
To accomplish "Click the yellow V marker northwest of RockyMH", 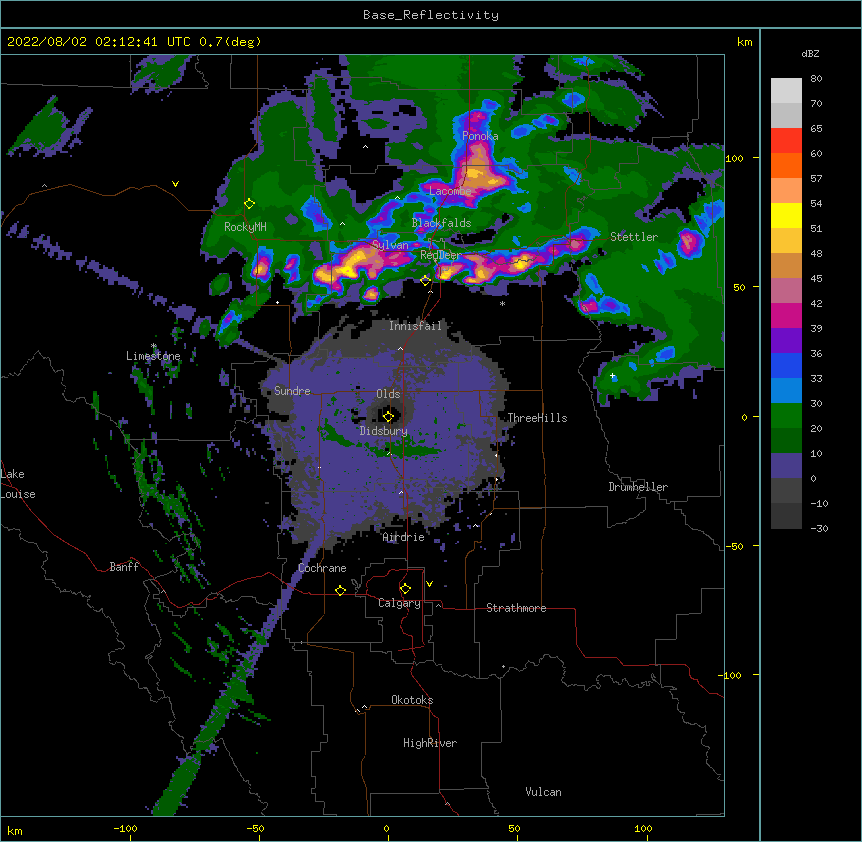I will 175,184.
